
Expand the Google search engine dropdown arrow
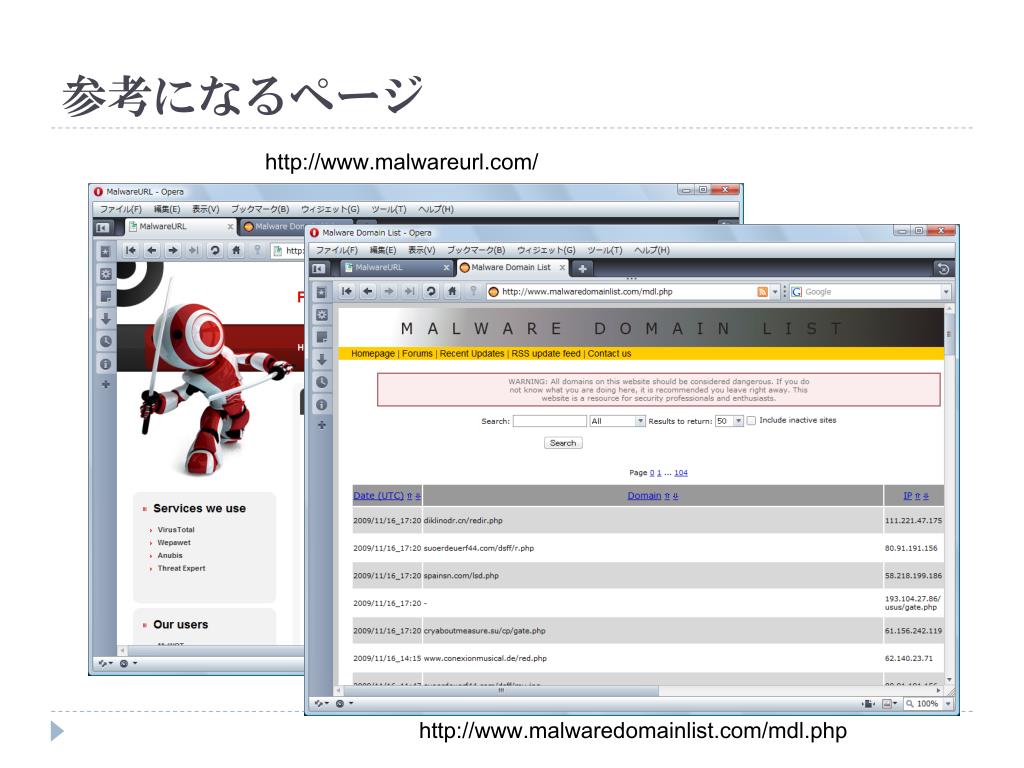coord(946,292)
